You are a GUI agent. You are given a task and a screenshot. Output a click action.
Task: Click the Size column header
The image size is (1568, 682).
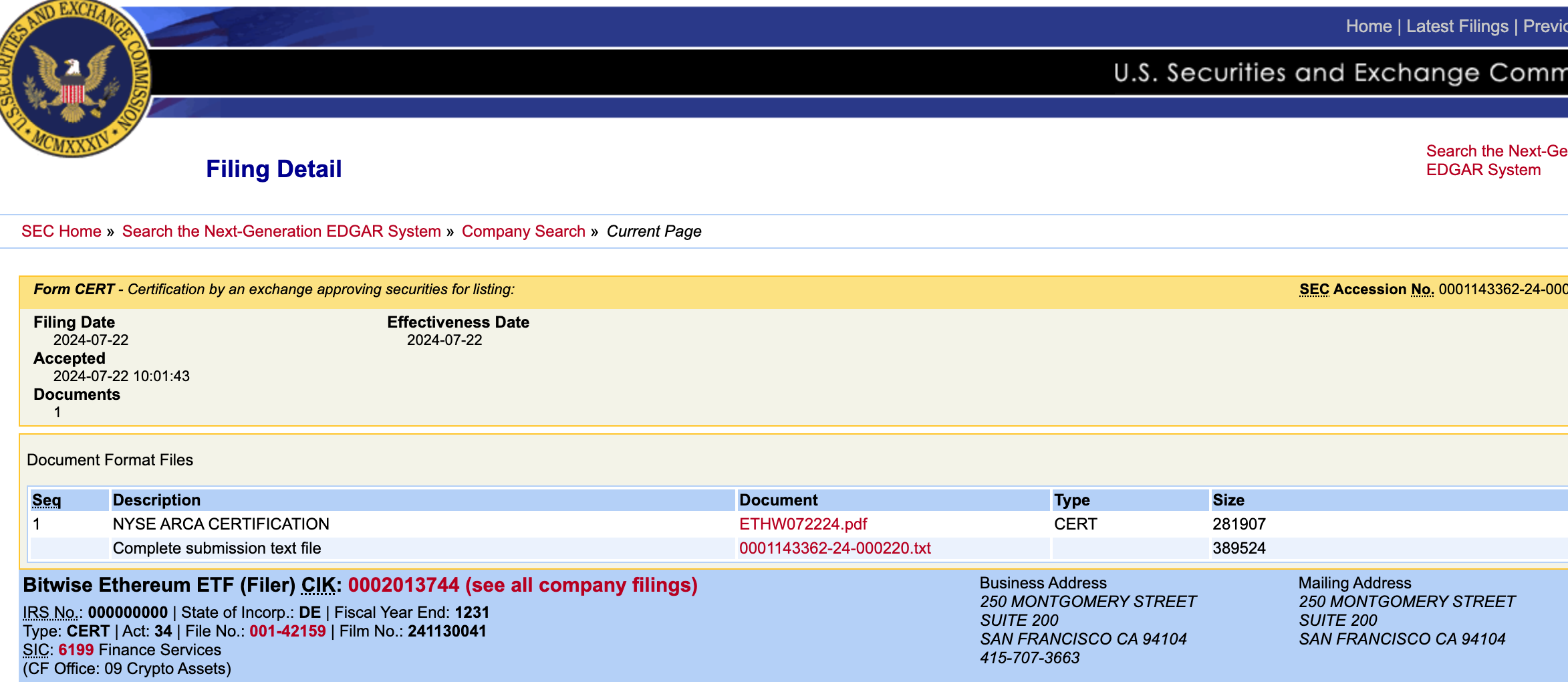tap(1228, 500)
